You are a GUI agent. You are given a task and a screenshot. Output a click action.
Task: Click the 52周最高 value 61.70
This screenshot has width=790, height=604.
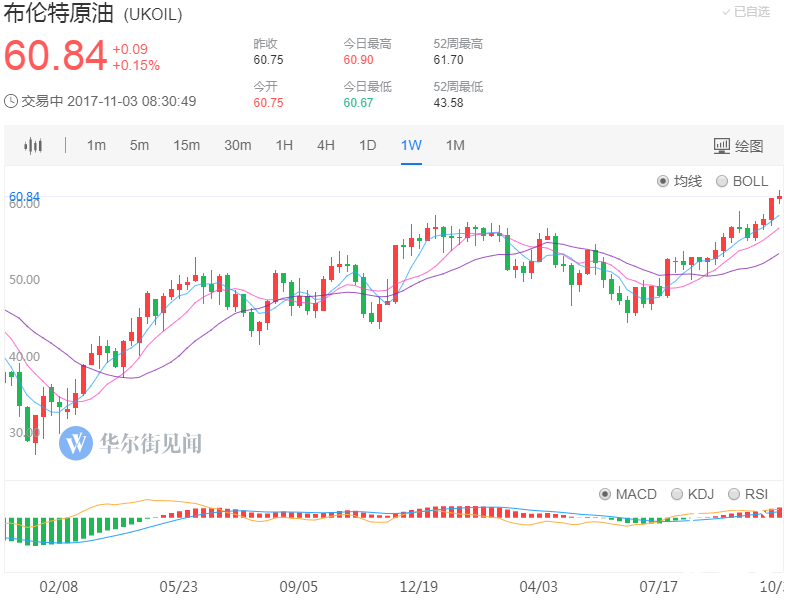448,60
